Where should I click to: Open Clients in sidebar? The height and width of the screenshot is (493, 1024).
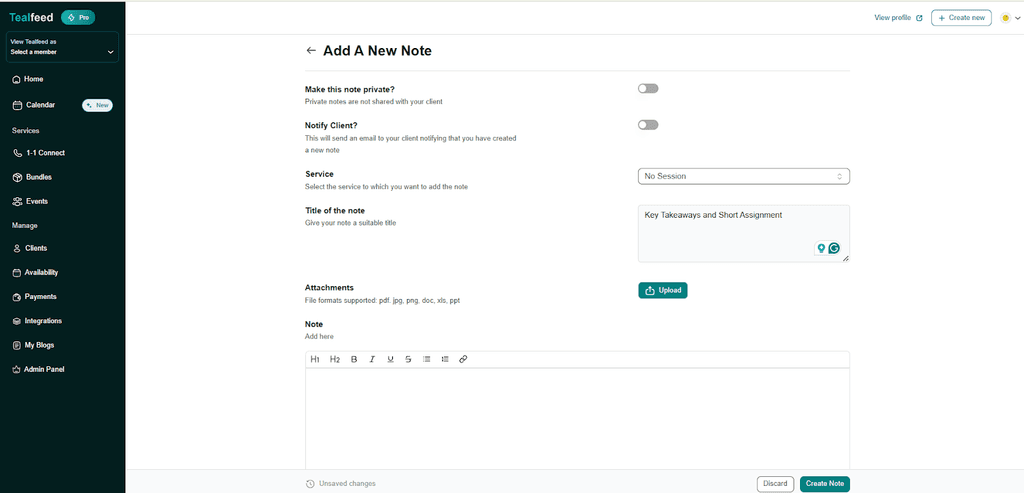pos(30,248)
